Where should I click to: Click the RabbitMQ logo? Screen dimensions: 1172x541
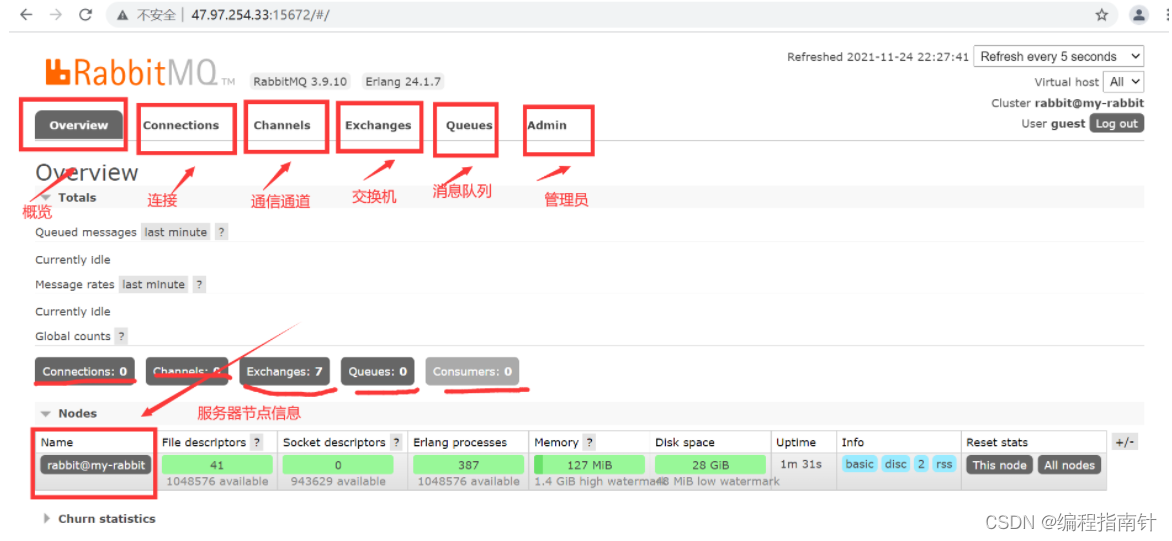pyautogui.click(x=141, y=72)
